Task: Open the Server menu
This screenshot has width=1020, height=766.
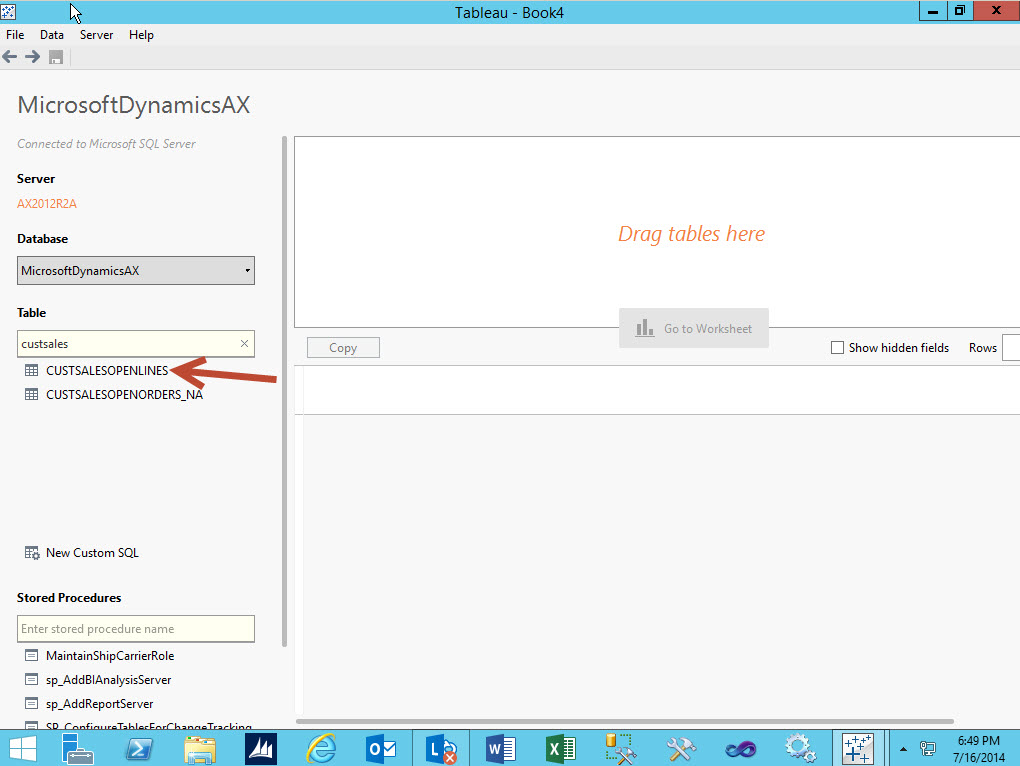Action: (96, 34)
